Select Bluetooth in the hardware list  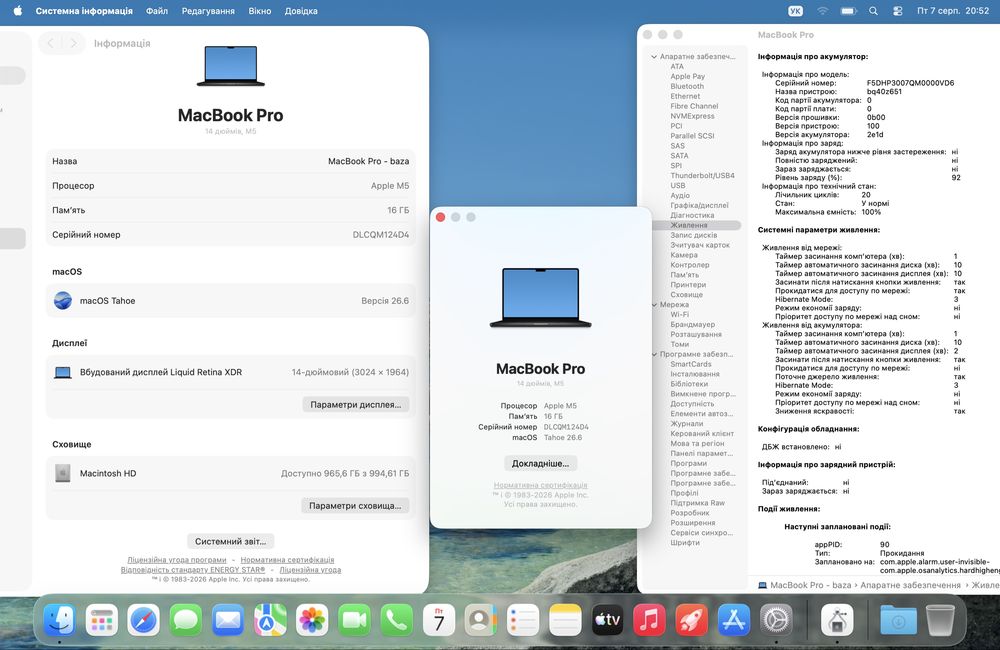point(687,86)
